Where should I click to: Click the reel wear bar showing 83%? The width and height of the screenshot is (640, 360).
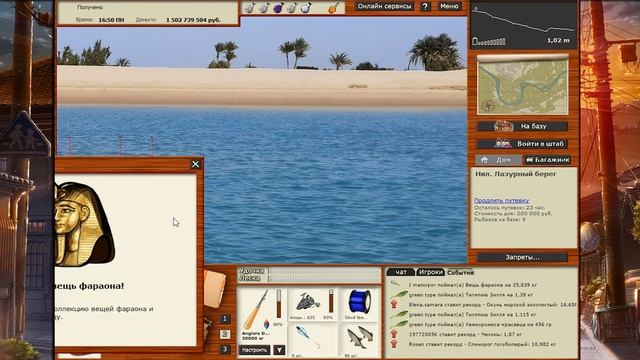331,301
